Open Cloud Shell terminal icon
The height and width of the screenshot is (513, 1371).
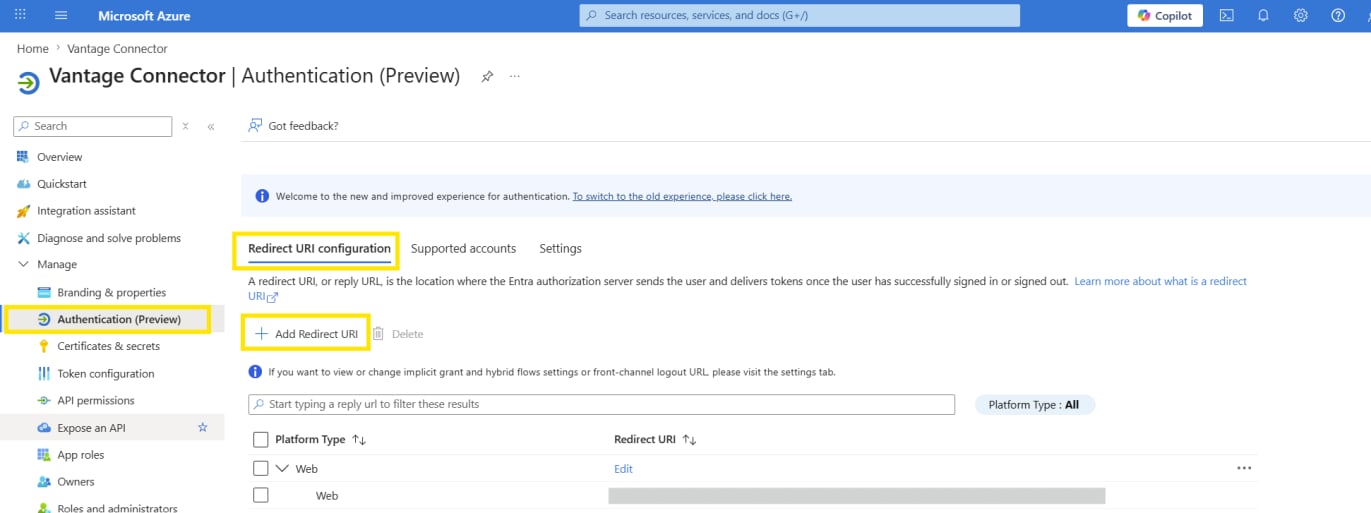pyautogui.click(x=1226, y=15)
